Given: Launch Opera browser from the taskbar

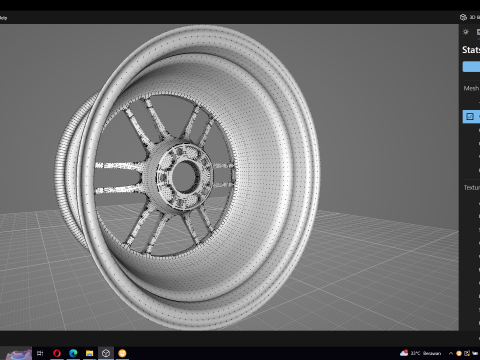Looking at the screenshot, I should 57,353.
